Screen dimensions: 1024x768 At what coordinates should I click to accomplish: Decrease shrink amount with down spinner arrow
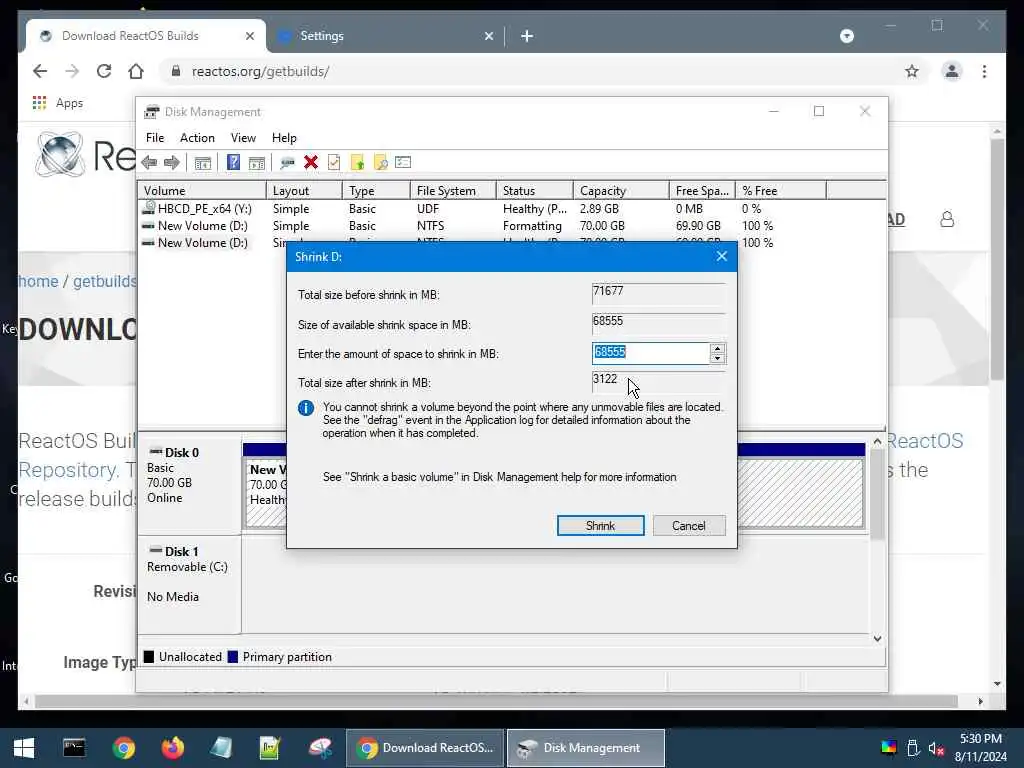717,358
